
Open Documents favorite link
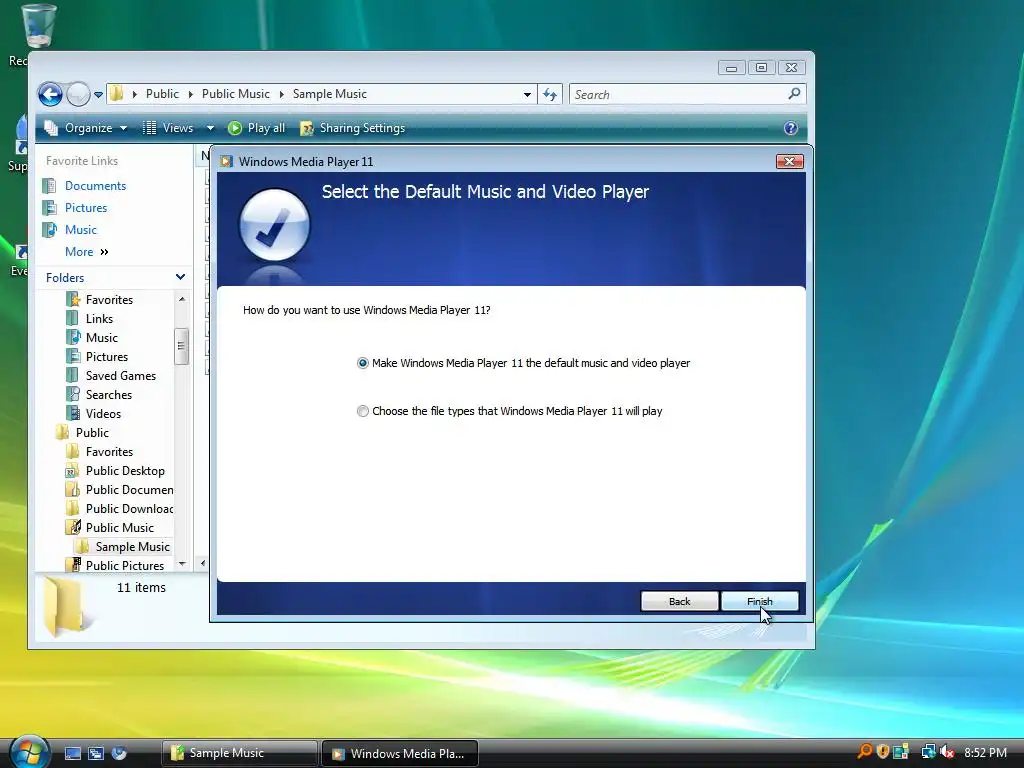[x=95, y=186]
